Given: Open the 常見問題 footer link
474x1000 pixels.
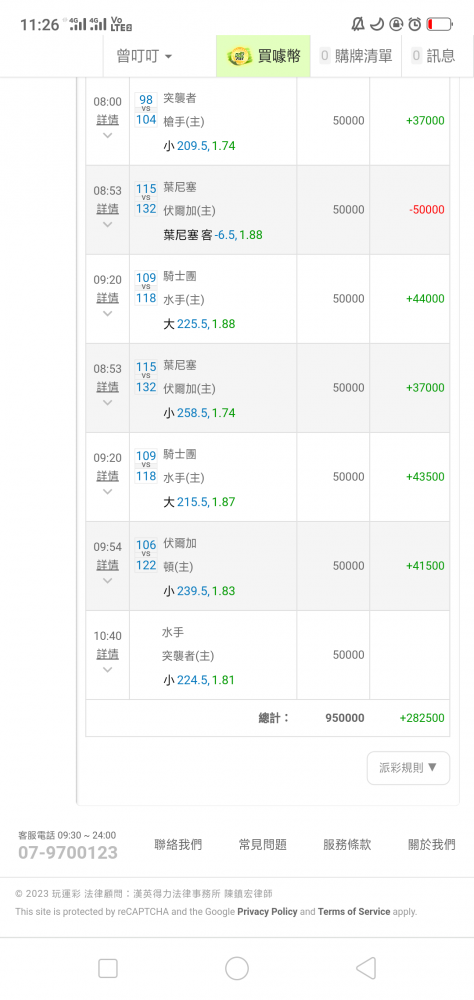Looking at the screenshot, I should coord(263,844).
